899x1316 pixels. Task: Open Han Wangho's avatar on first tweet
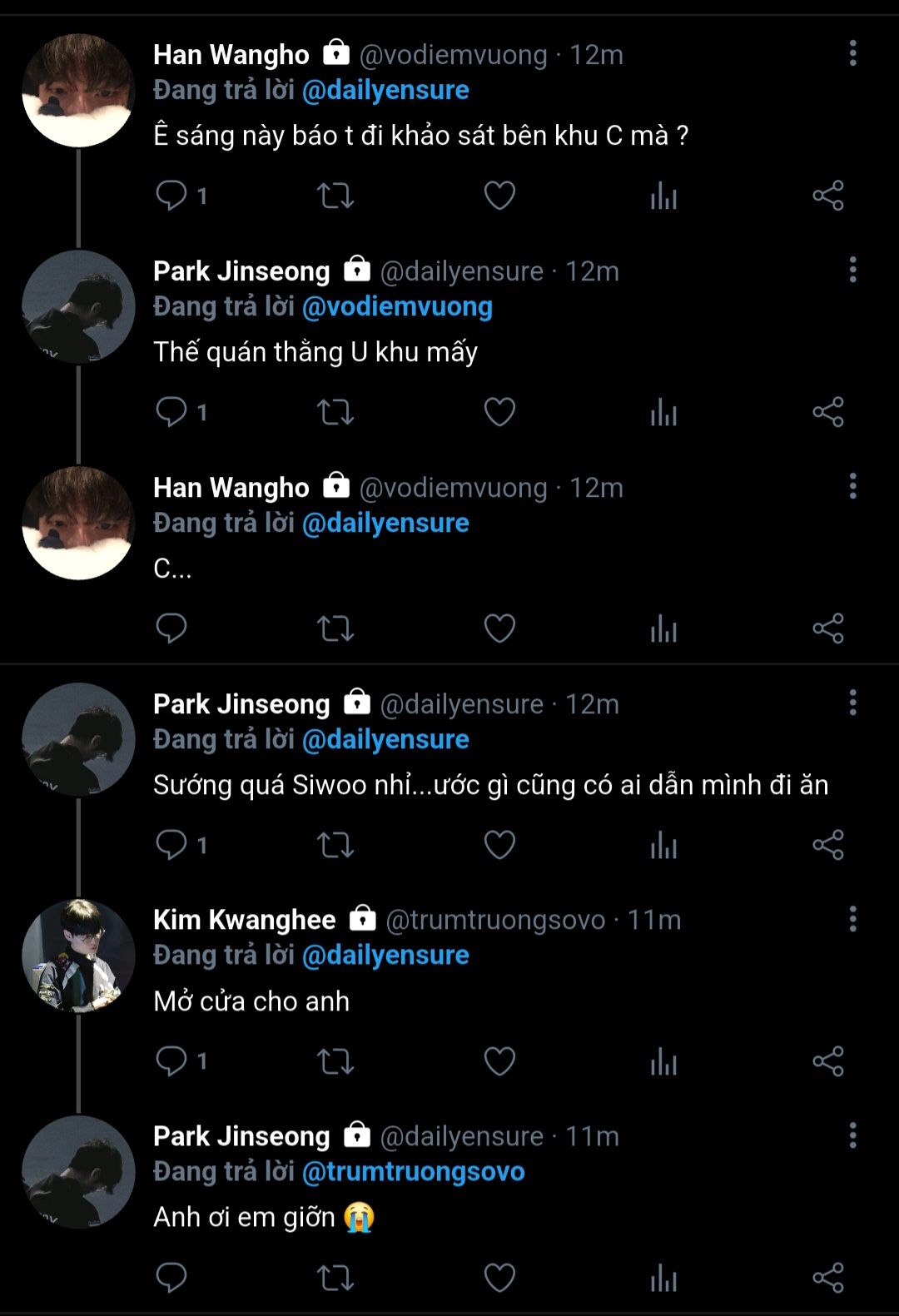(78, 91)
